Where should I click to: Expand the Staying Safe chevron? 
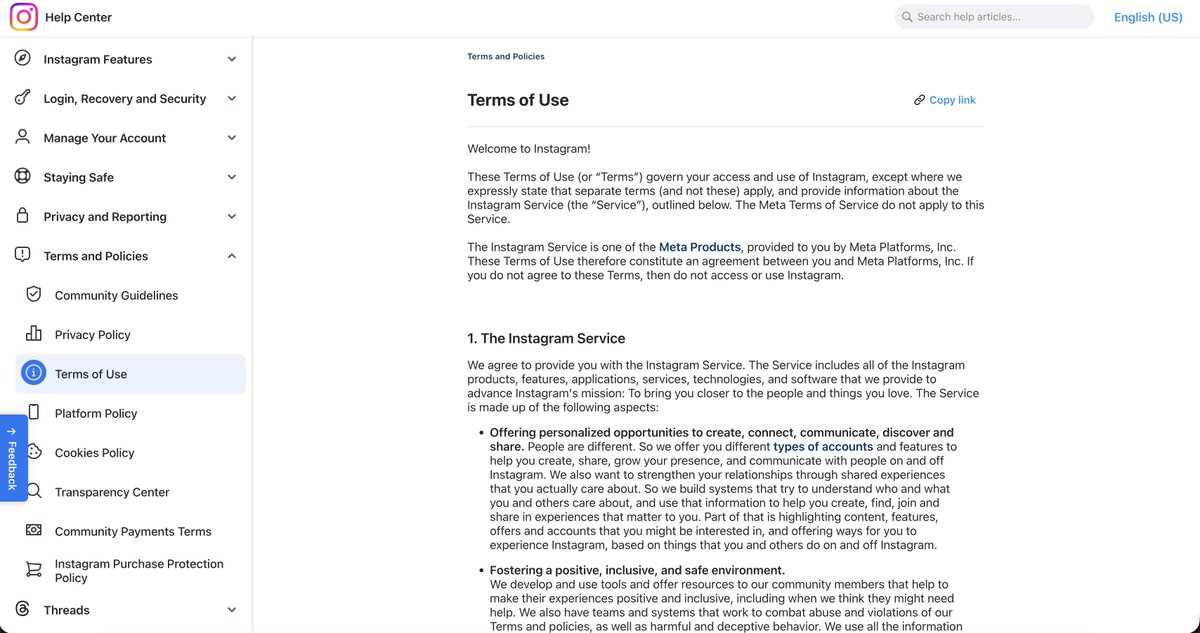tap(232, 177)
